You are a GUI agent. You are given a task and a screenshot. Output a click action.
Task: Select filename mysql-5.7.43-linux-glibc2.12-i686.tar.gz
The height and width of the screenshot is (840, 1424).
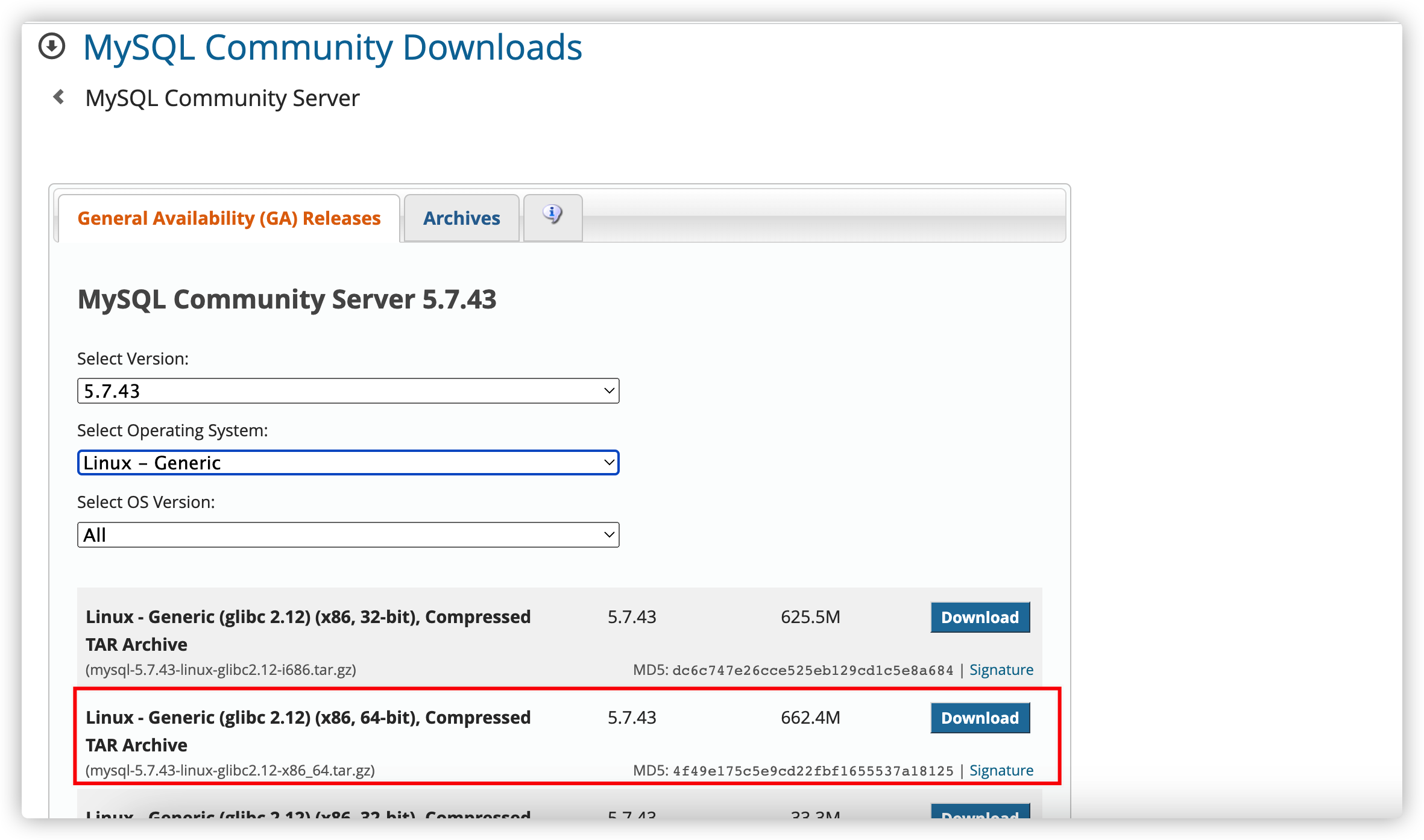221,670
